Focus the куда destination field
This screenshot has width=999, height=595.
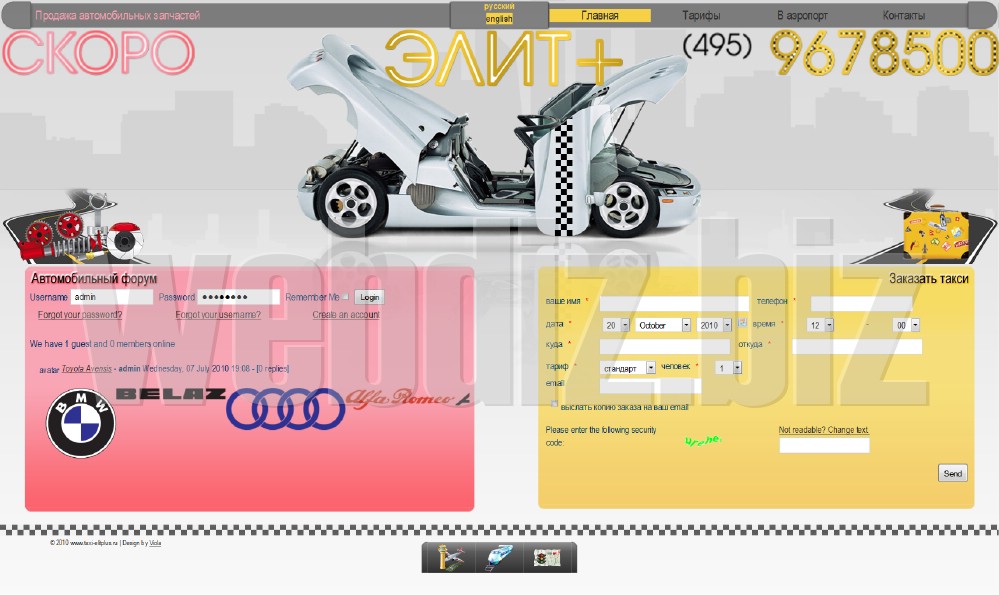click(665, 346)
